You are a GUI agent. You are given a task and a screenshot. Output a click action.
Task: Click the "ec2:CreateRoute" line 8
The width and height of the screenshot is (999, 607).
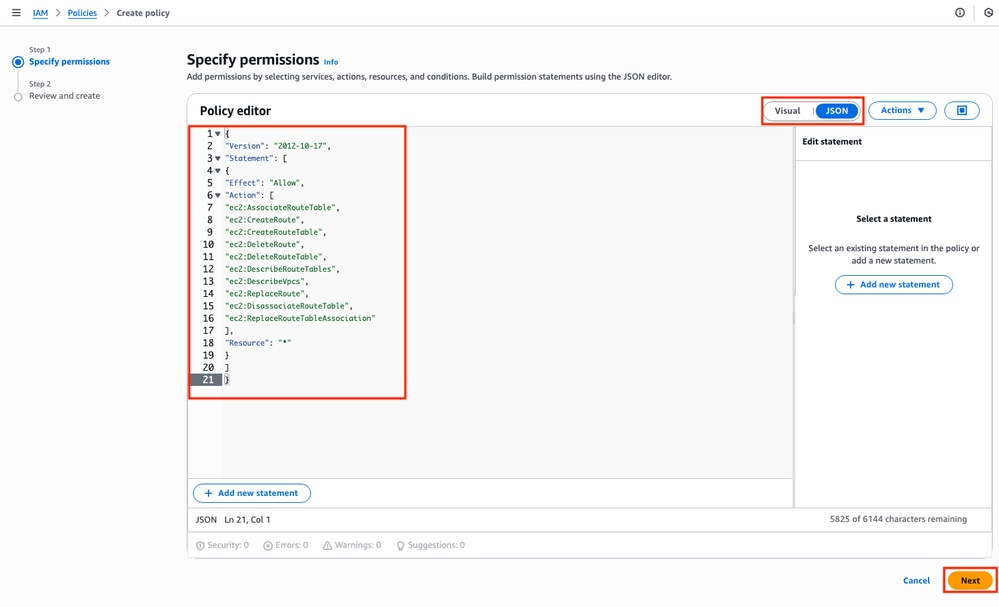[x=264, y=220]
